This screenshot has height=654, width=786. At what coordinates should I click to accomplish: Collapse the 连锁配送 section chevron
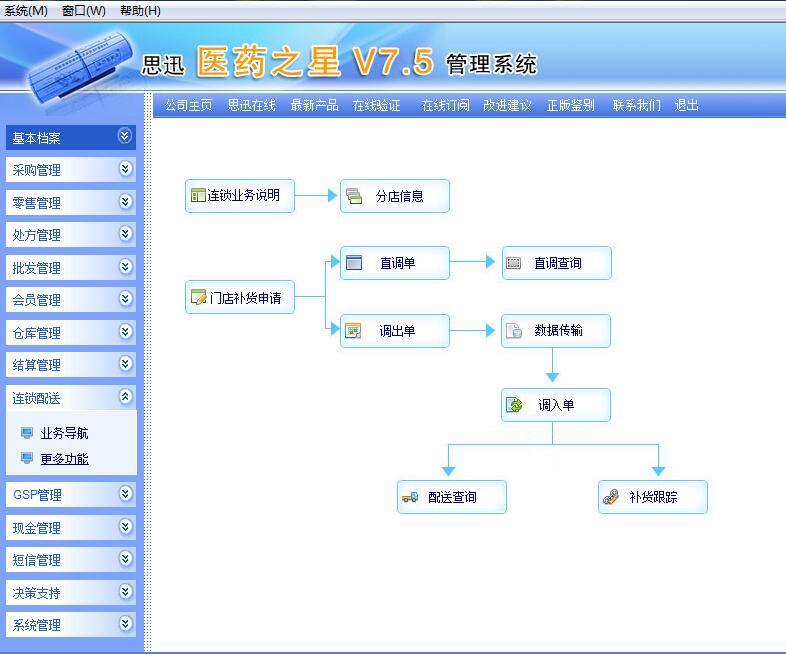coord(125,397)
